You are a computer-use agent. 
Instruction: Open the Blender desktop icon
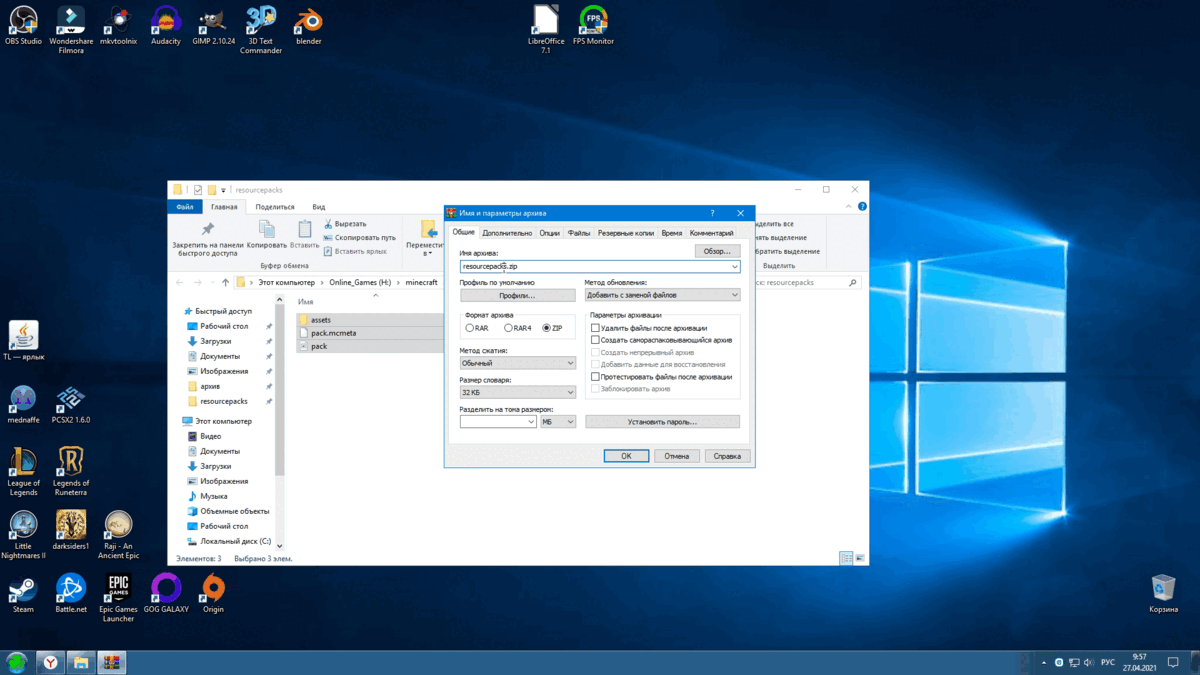point(308,20)
